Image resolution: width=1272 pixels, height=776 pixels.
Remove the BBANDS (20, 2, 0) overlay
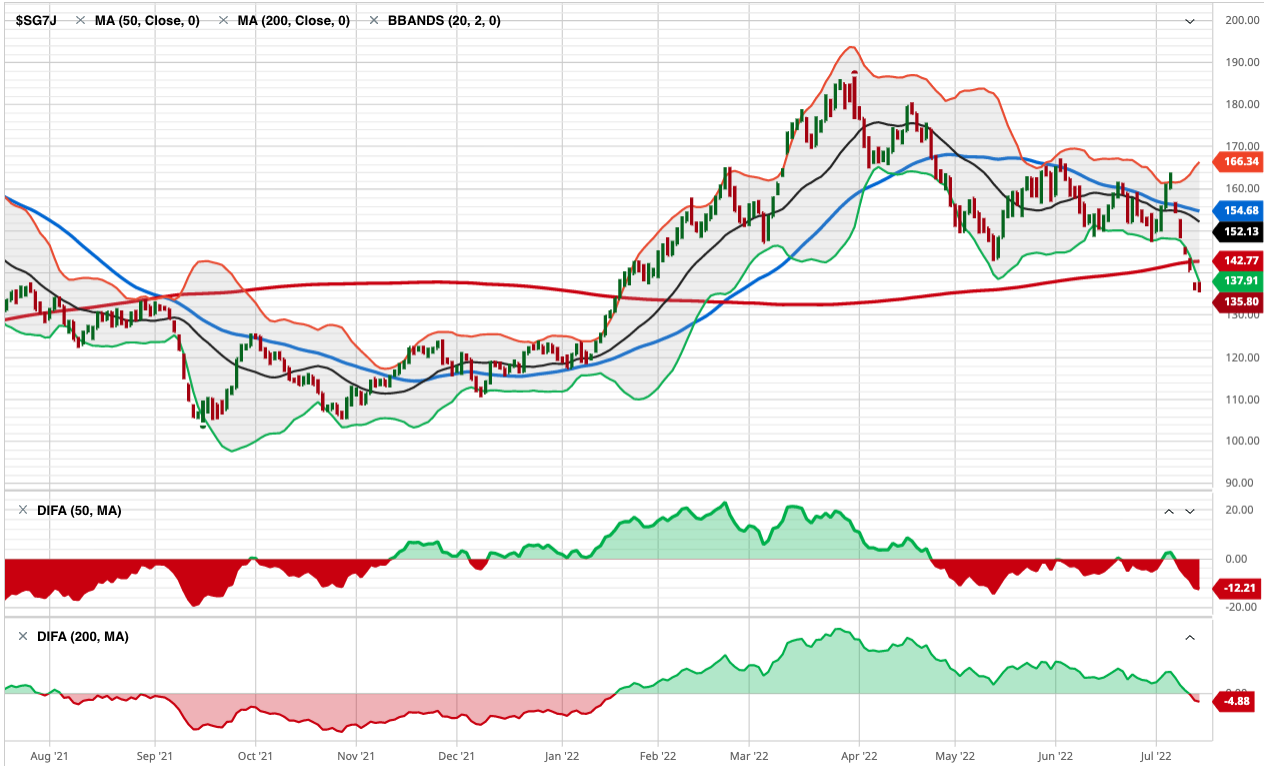tap(374, 20)
